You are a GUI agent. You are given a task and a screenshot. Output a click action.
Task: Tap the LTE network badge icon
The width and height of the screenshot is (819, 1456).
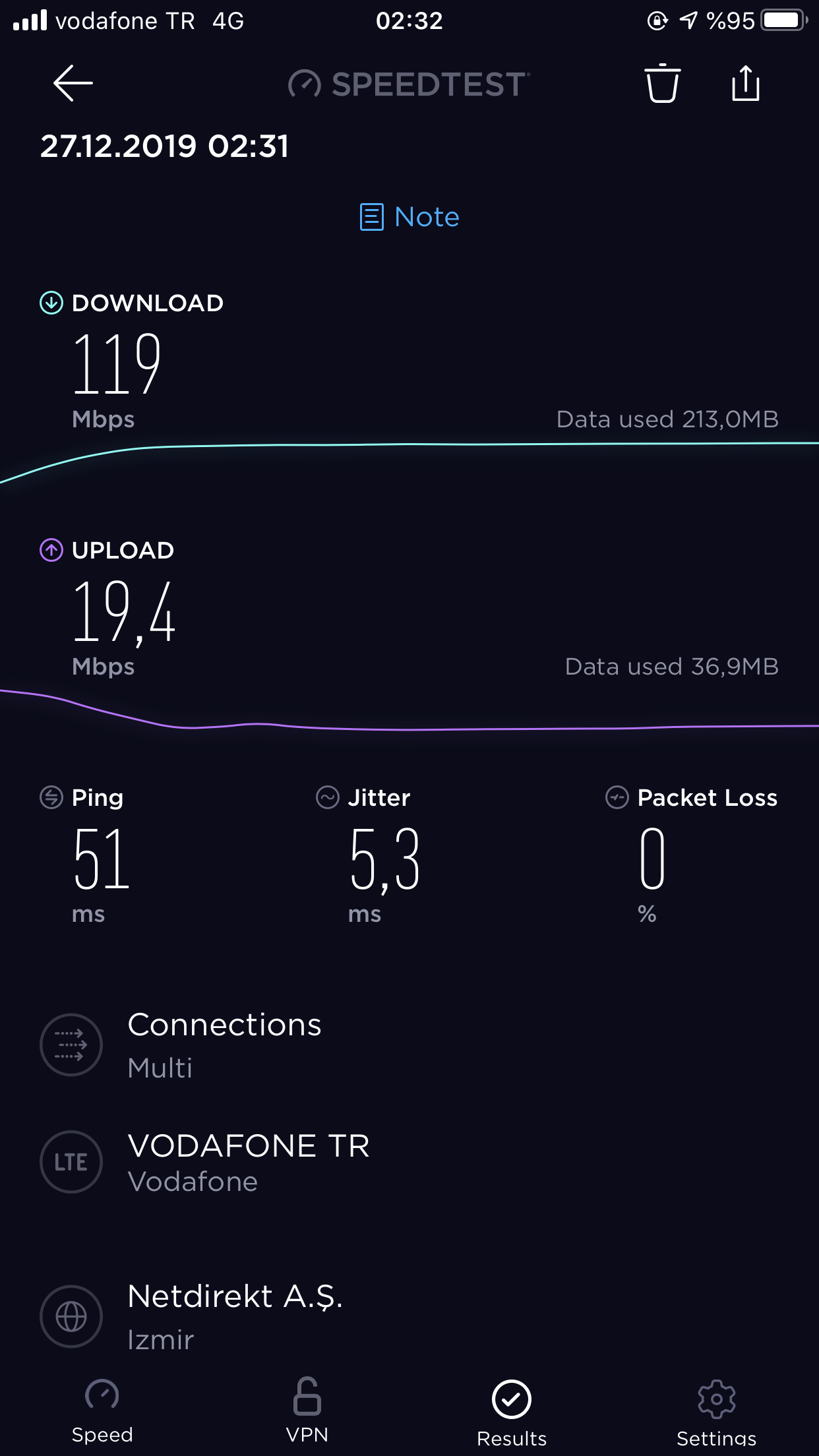click(x=71, y=1162)
